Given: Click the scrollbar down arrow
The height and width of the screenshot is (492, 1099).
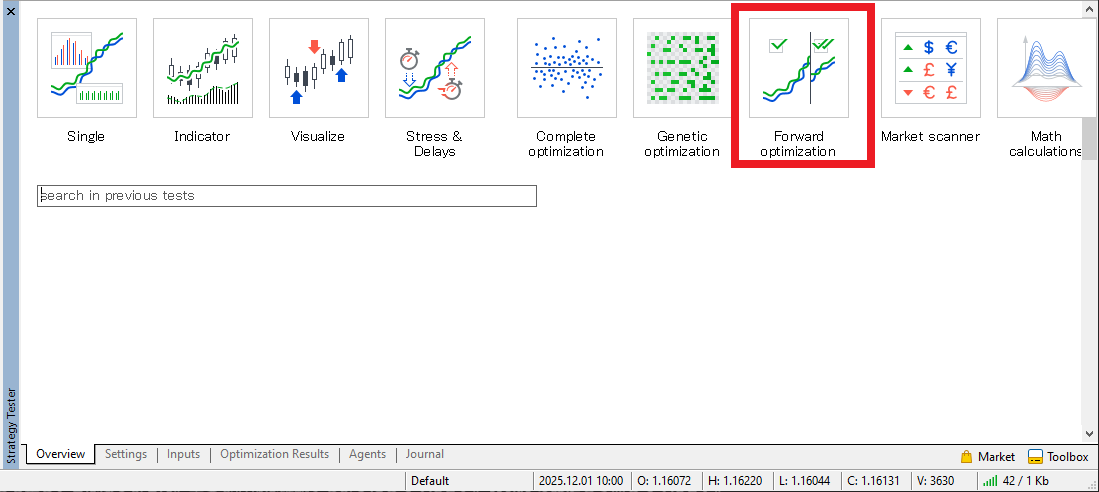Looking at the screenshot, I should coord(1089,434).
